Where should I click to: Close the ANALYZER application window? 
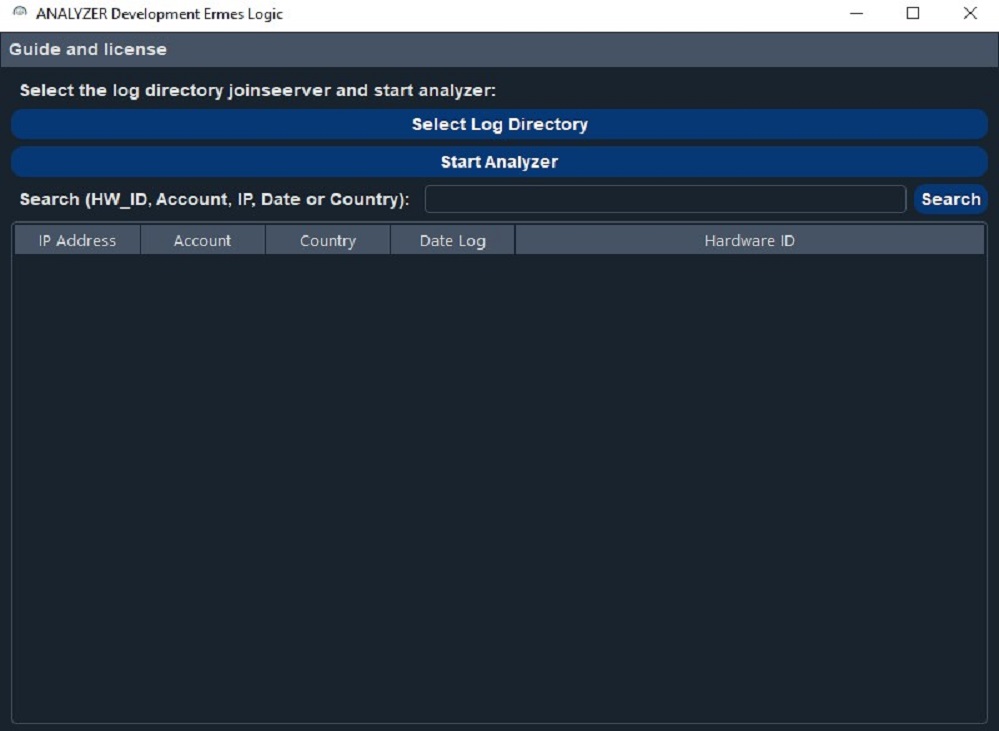[970, 14]
